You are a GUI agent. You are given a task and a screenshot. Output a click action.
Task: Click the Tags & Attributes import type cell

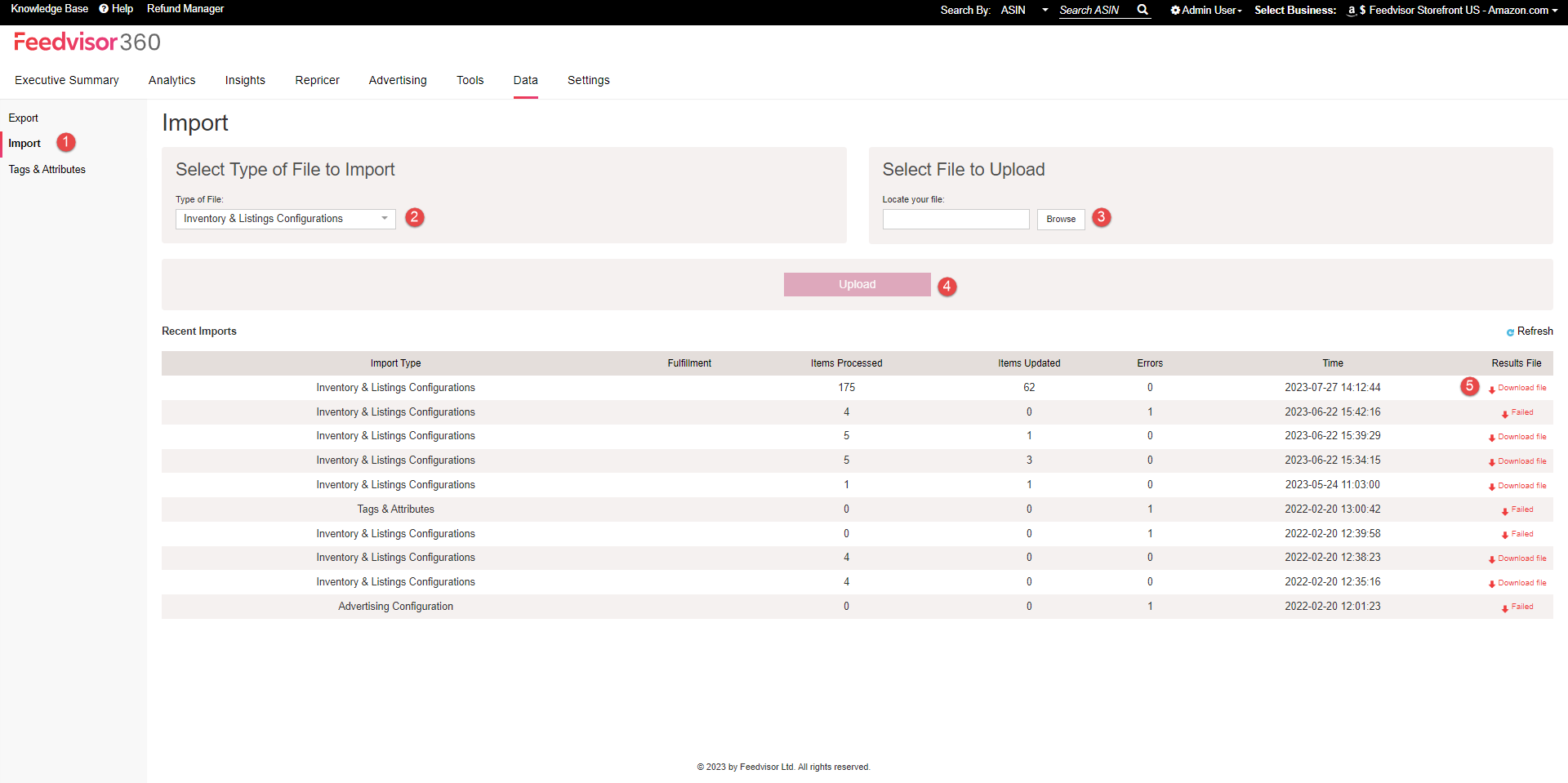click(x=396, y=509)
